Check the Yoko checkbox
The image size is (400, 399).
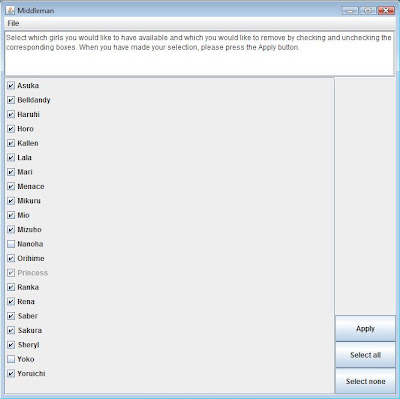(x=11, y=359)
